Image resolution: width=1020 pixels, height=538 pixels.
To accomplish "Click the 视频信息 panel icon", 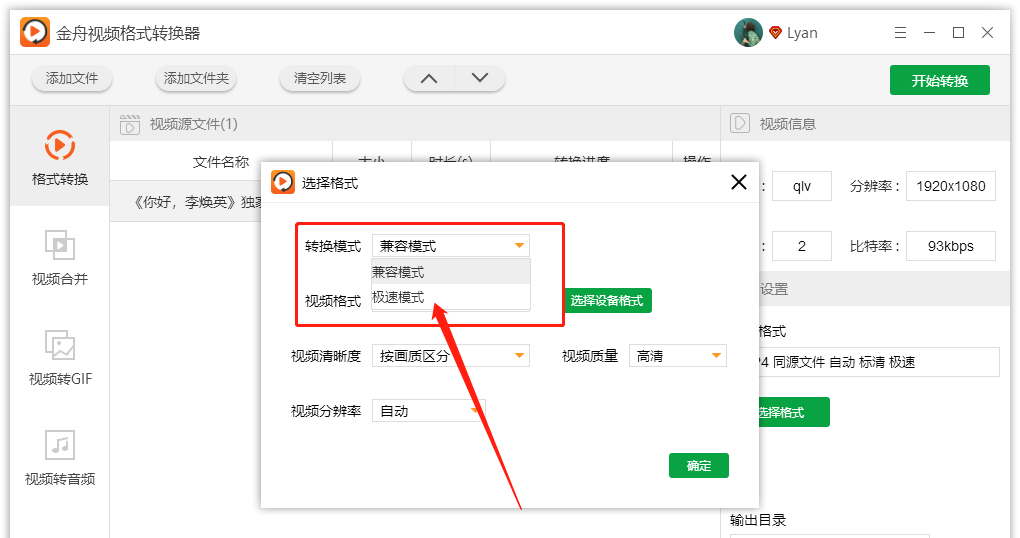I will click(740, 123).
